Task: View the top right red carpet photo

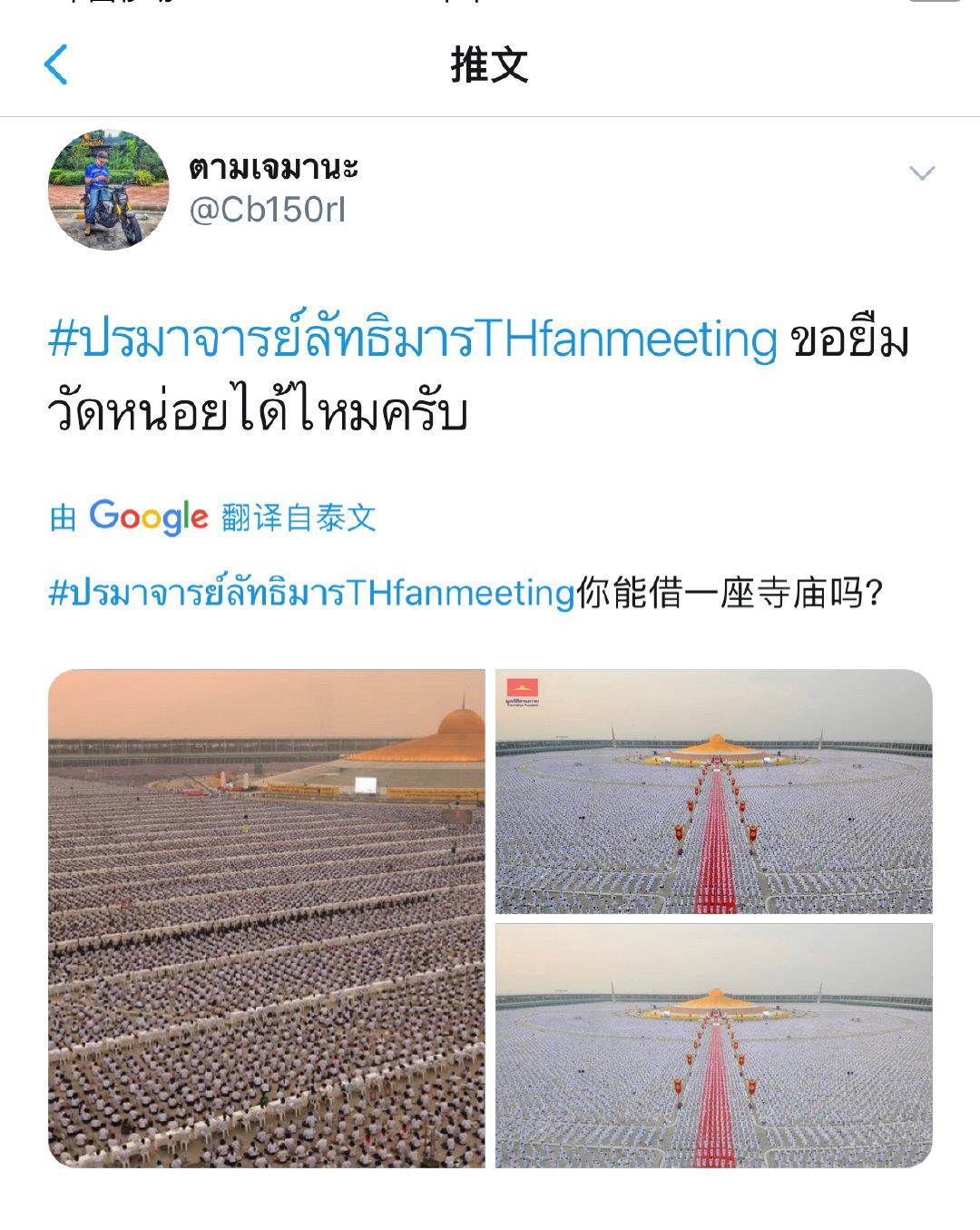Action: click(x=714, y=792)
